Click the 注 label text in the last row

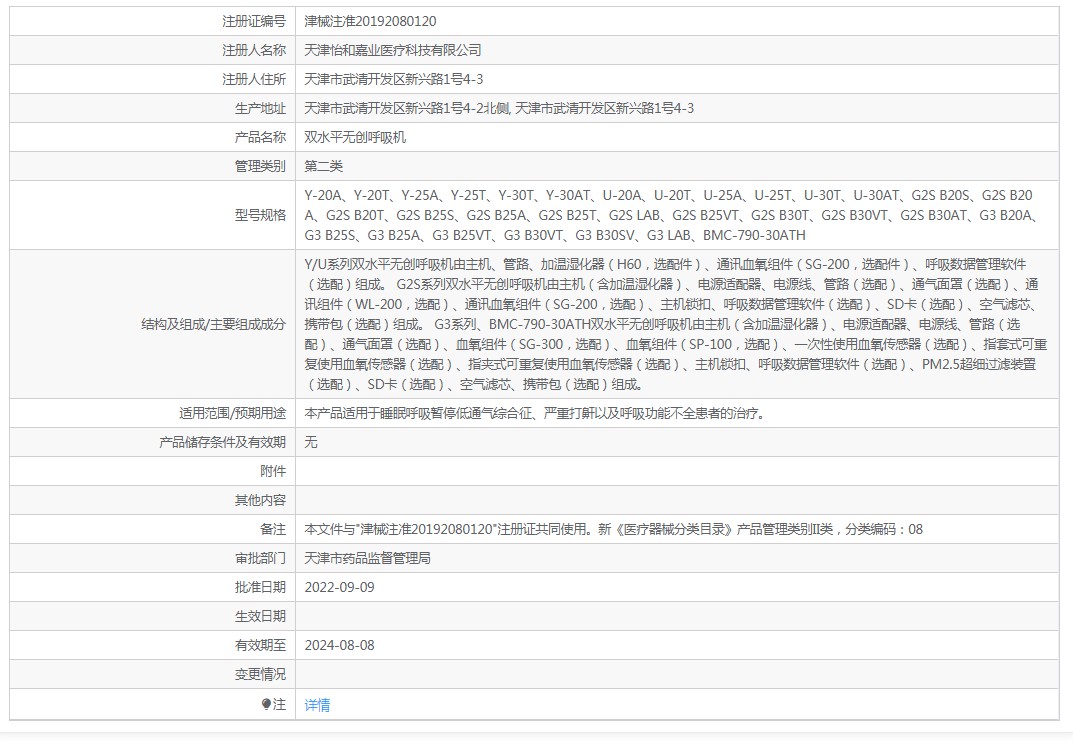click(x=279, y=704)
